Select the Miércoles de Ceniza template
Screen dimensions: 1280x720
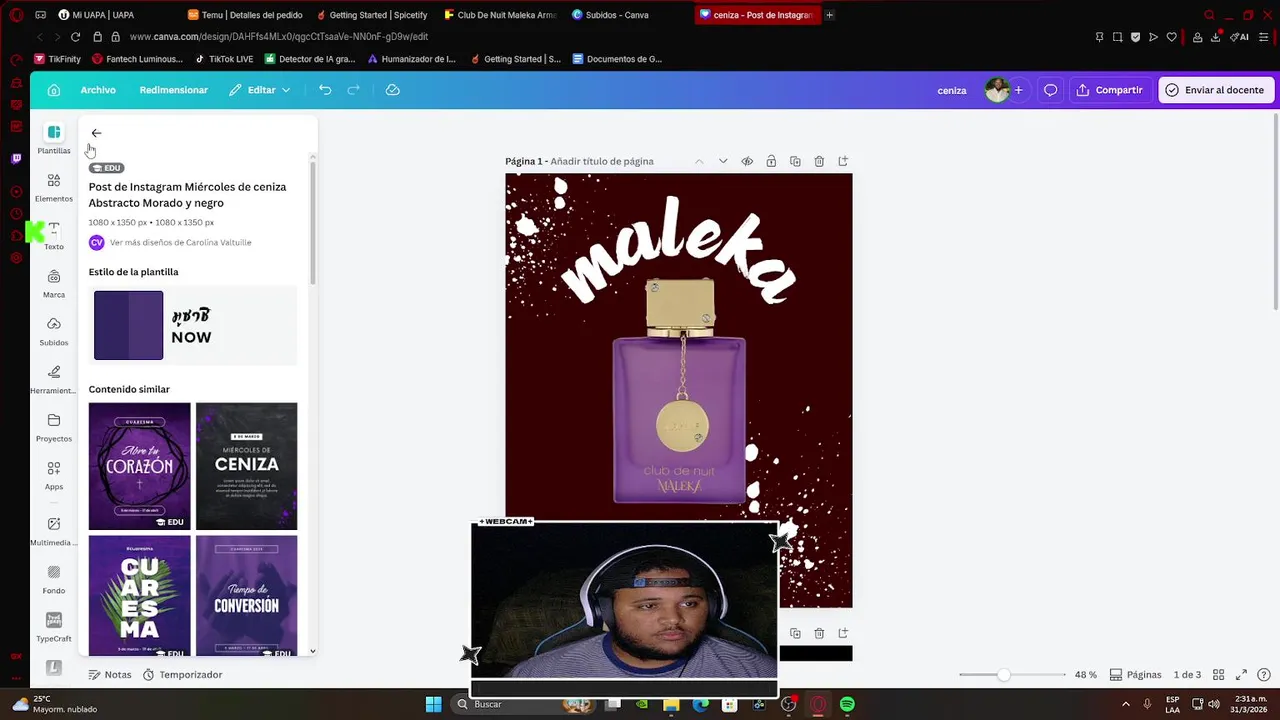pyautogui.click(x=246, y=466)
